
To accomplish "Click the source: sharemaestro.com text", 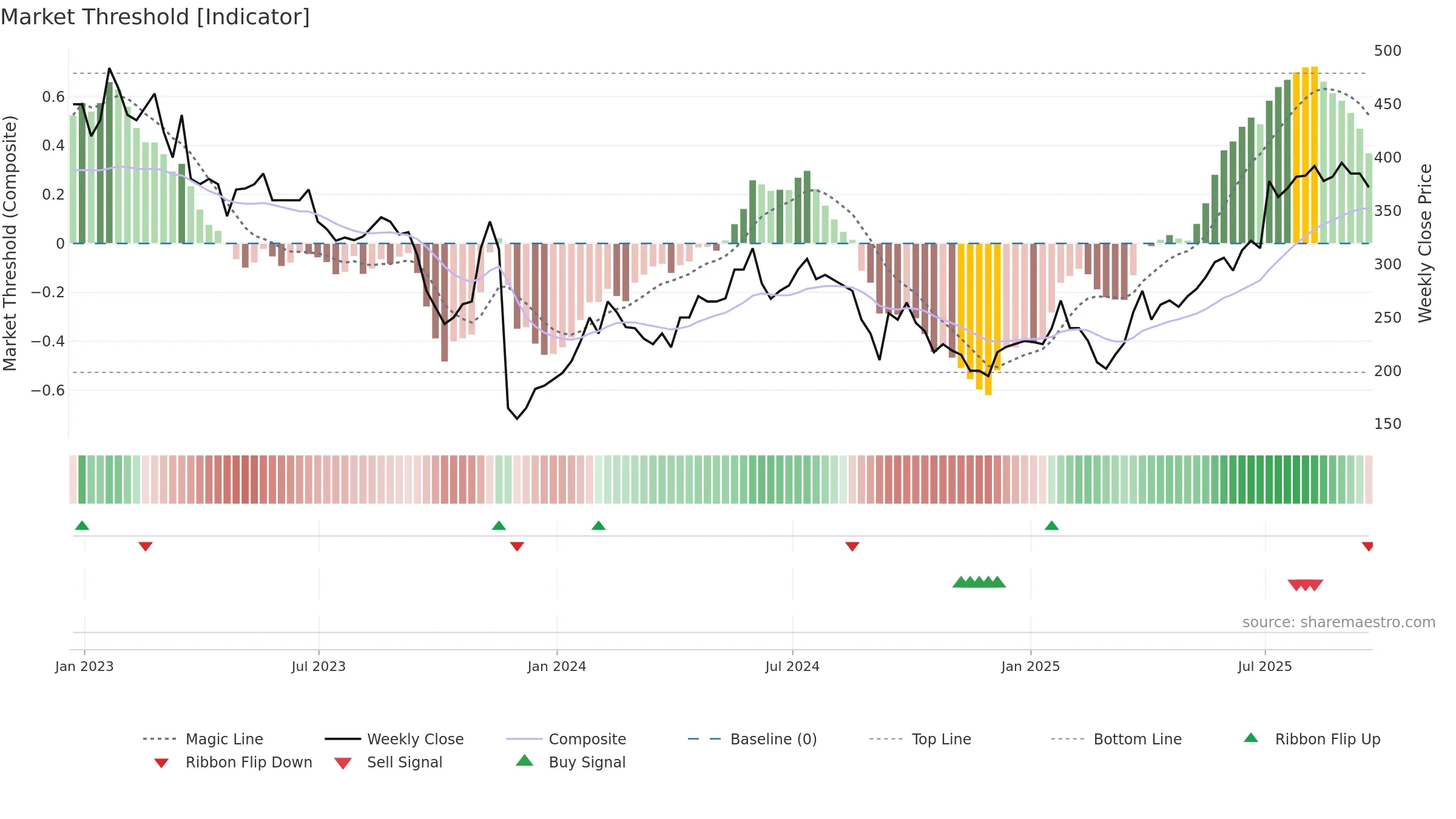I will pos(1339,622).
